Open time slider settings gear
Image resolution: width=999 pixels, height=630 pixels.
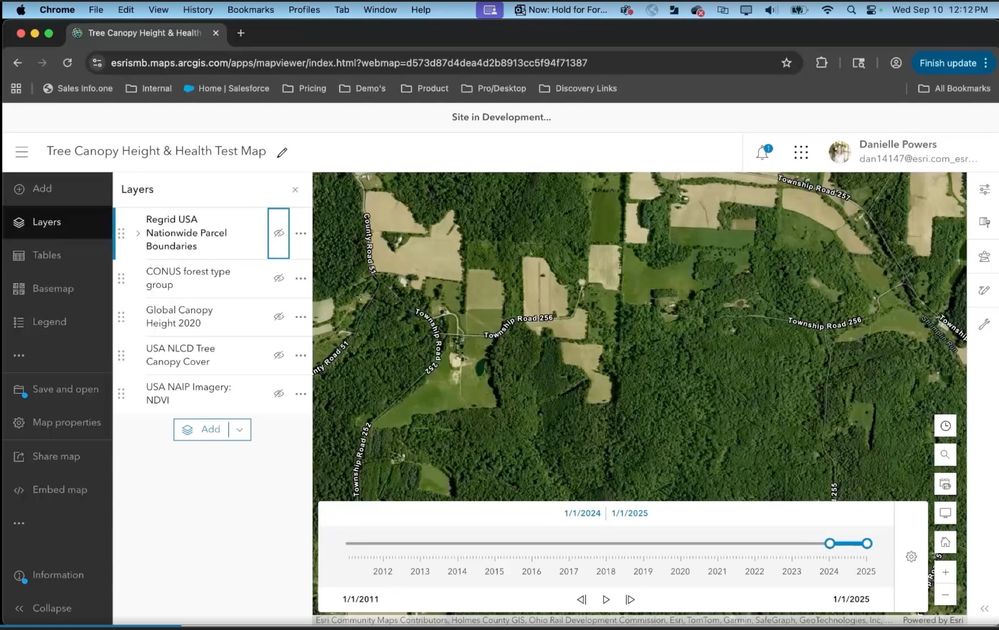pos(911,557)
